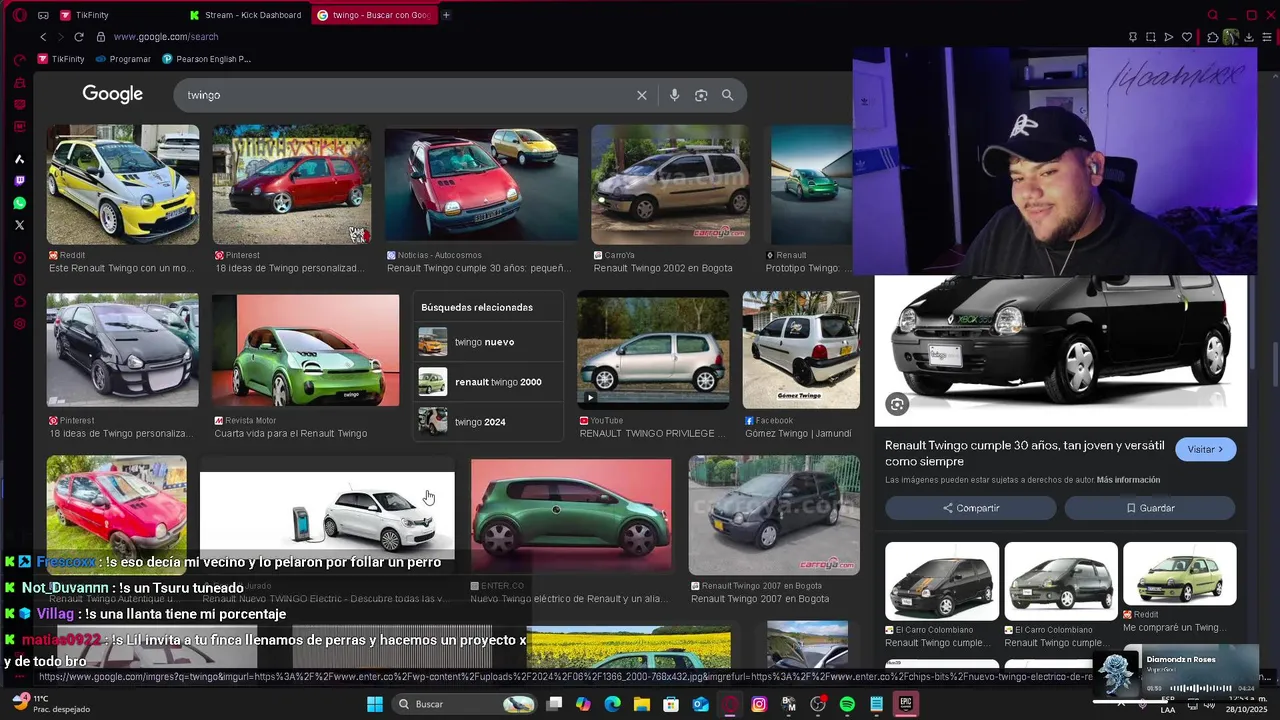Go back with the browser back arrow
Screen dimensions: 1280x720
(x=43, y=37)
